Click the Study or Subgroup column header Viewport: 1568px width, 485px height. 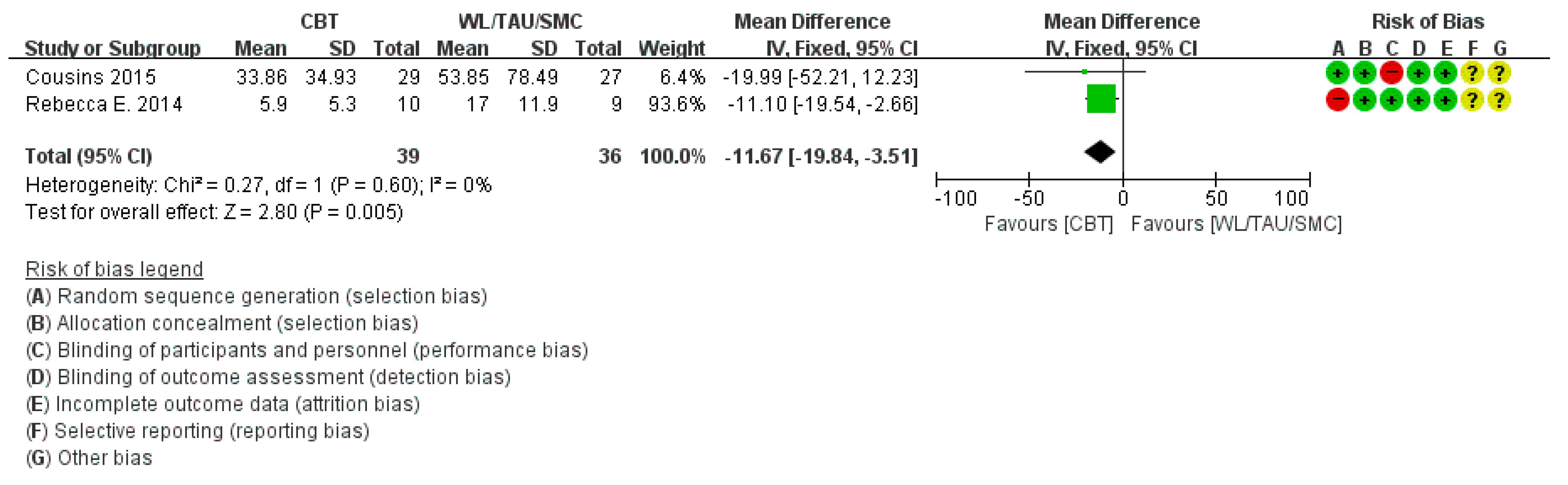(x=113, y=48)
